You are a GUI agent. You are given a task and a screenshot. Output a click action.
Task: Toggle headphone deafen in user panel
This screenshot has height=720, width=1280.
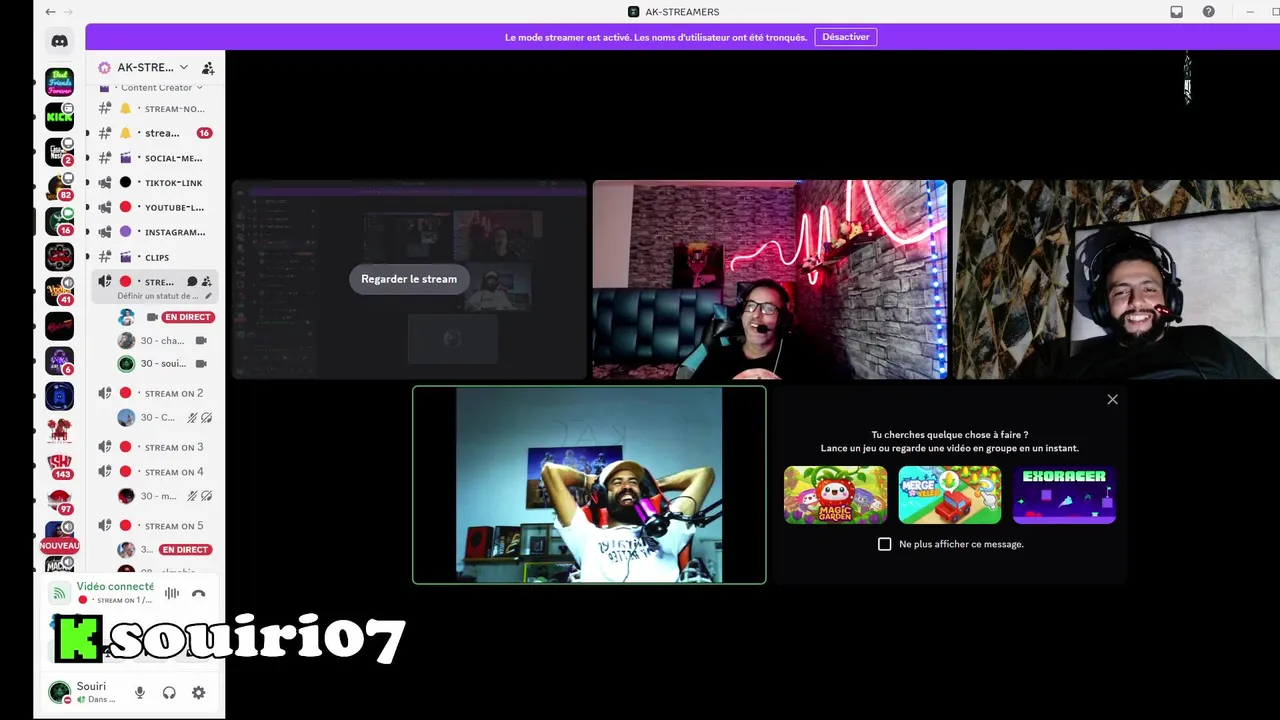(169, 692)
